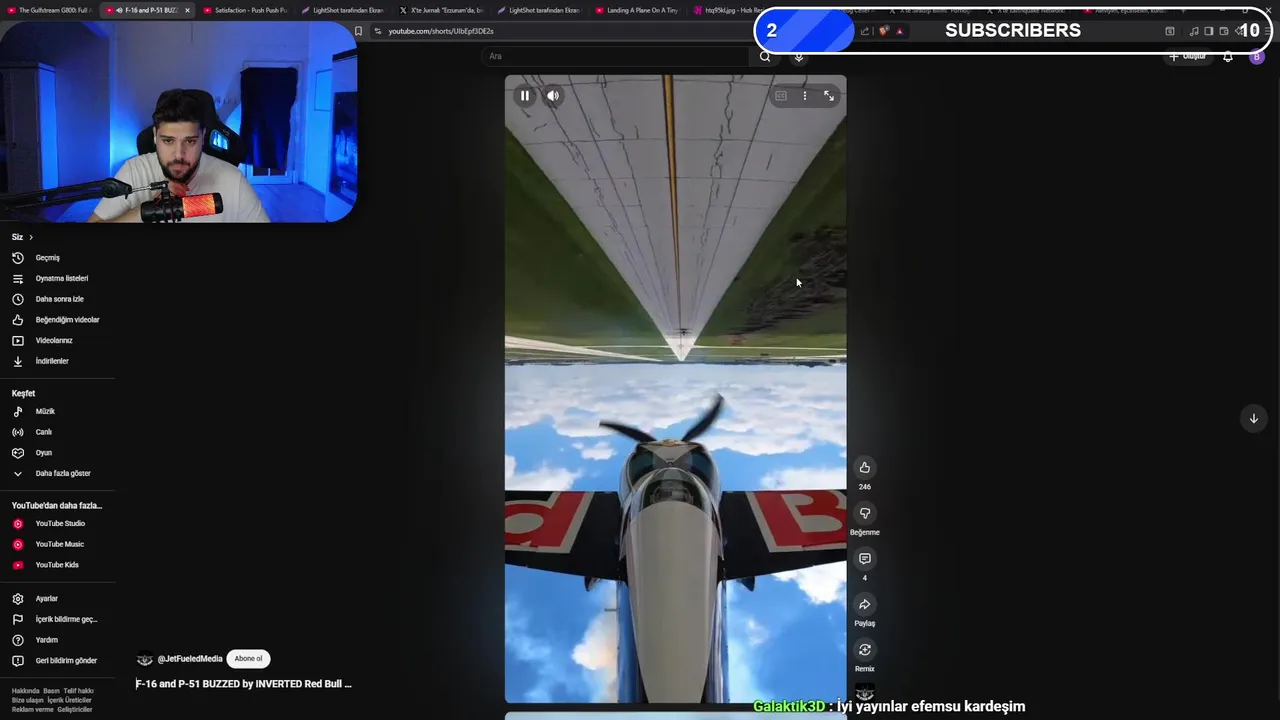
Task: Like this Short with 246 likes
Action: pyautogui.click(x=865, y=468)
